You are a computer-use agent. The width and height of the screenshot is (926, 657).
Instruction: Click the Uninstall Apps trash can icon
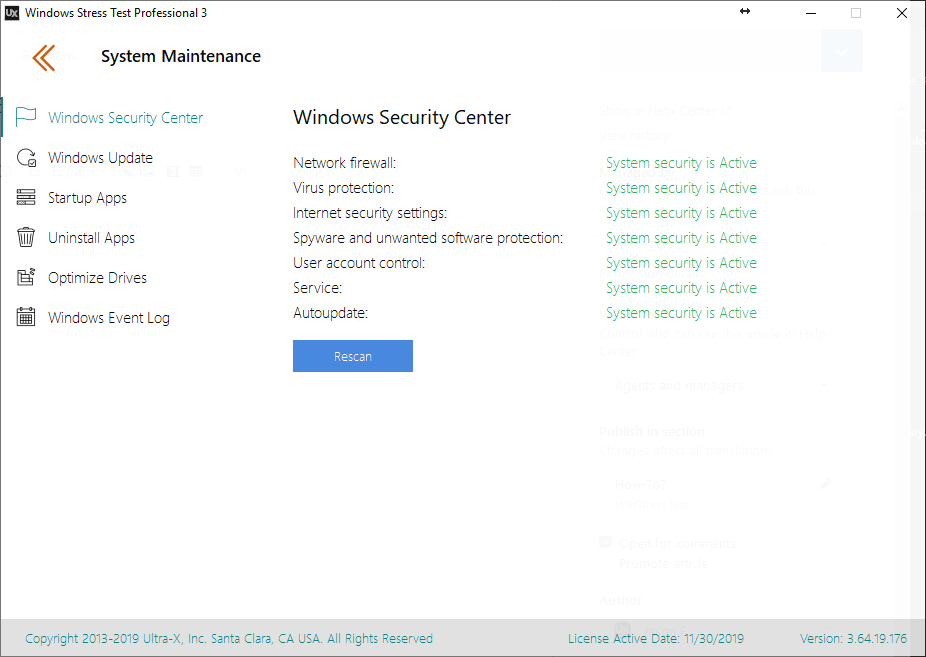click(27, 238)
